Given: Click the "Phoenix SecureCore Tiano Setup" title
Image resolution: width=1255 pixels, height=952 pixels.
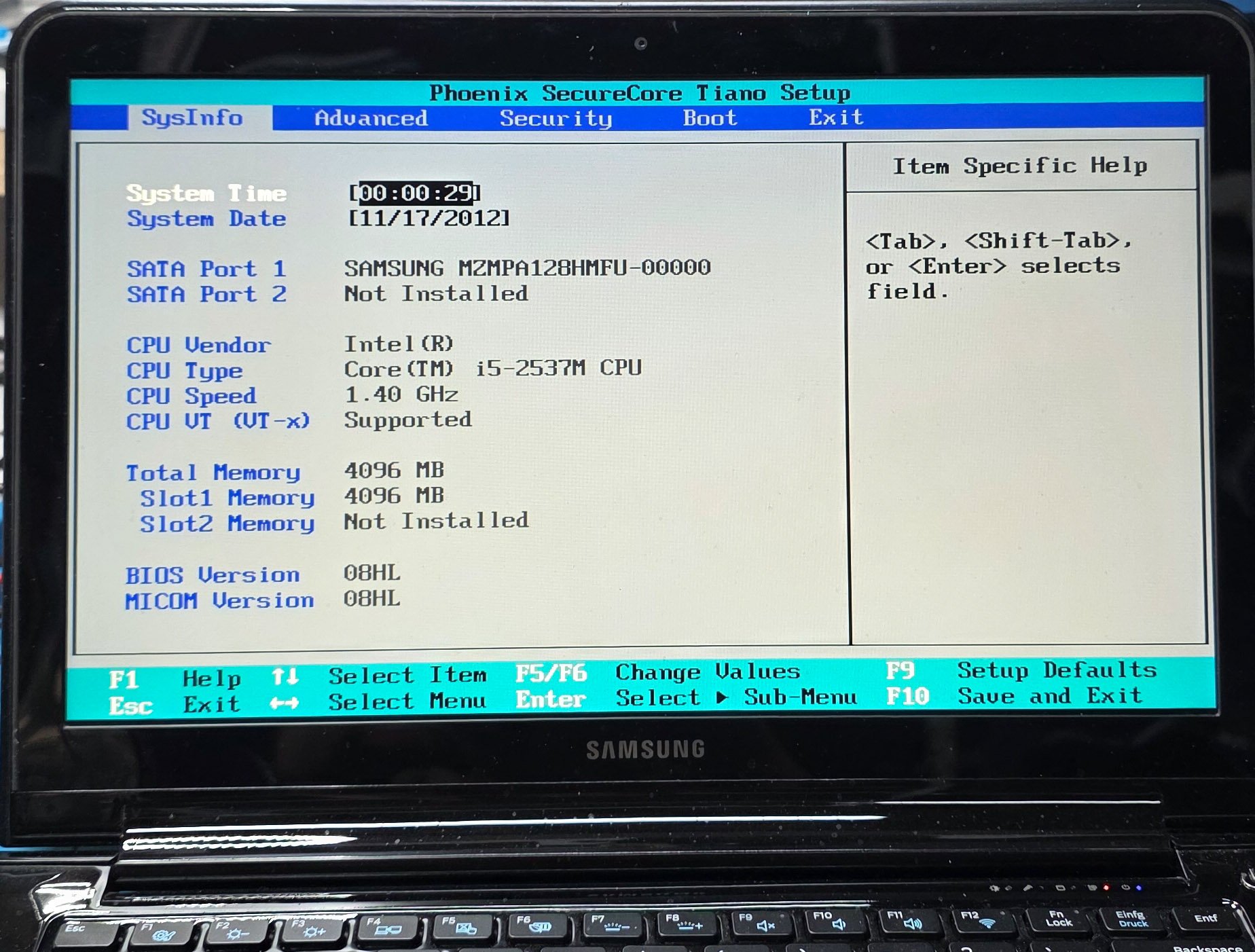Looking at the screenshot, I should pyautogui.click(x=640, y=92).
